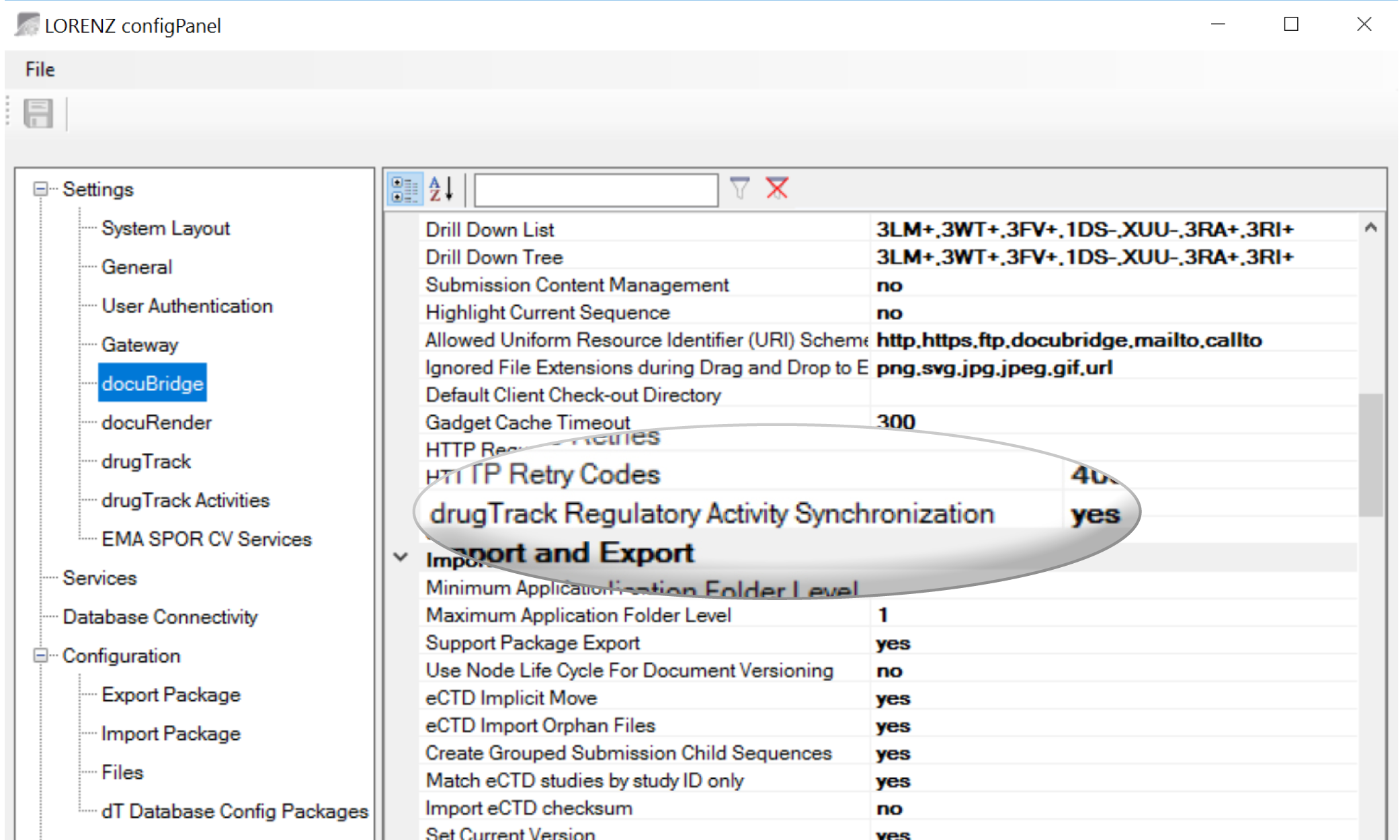The image size is (1400, 840).
Task: Click Import eCTD checksum 'no' value
Action: click(889, 809)
